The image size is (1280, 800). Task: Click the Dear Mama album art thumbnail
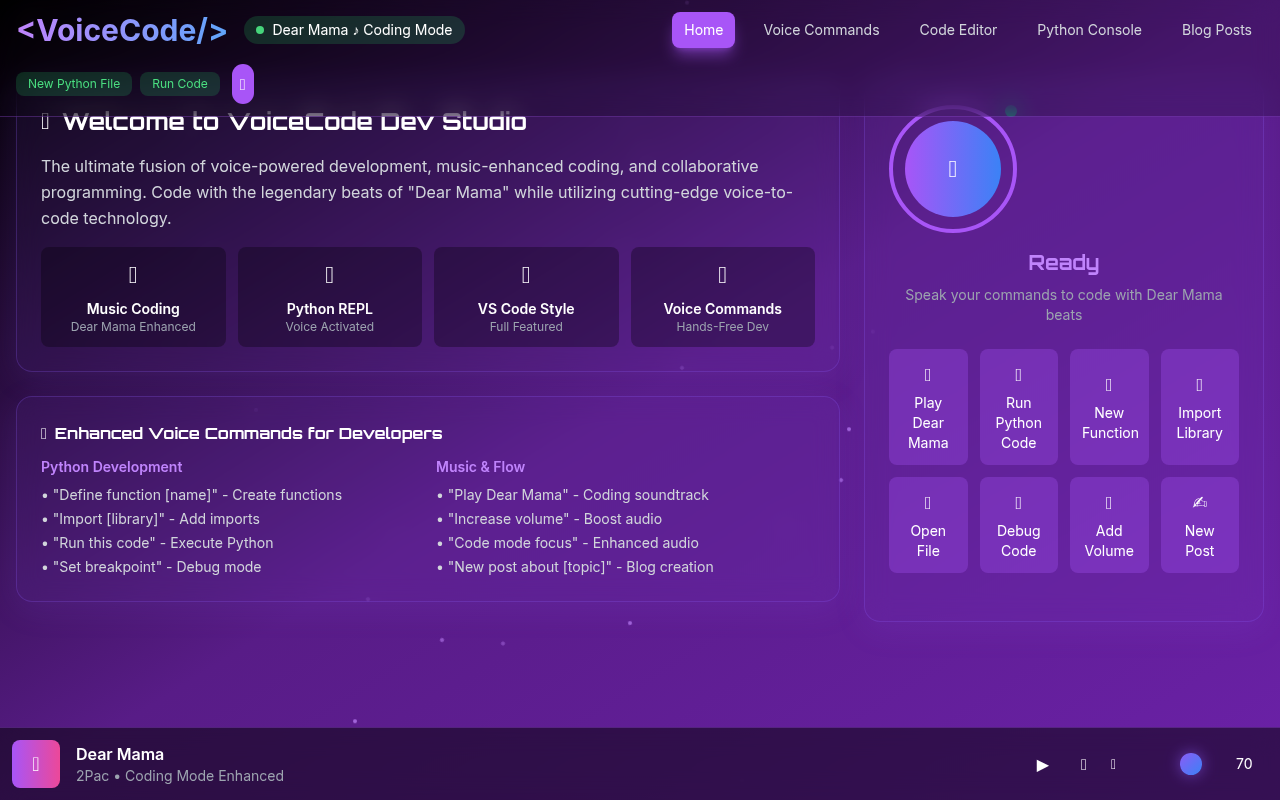coord(36,764)
